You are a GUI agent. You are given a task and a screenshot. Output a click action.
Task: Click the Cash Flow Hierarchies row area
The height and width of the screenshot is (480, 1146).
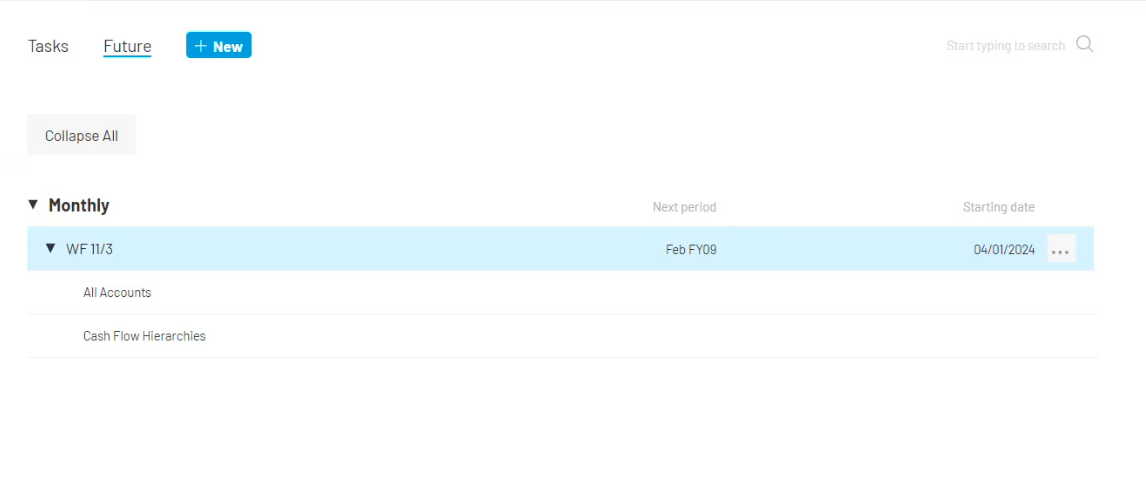click(561, 336)
